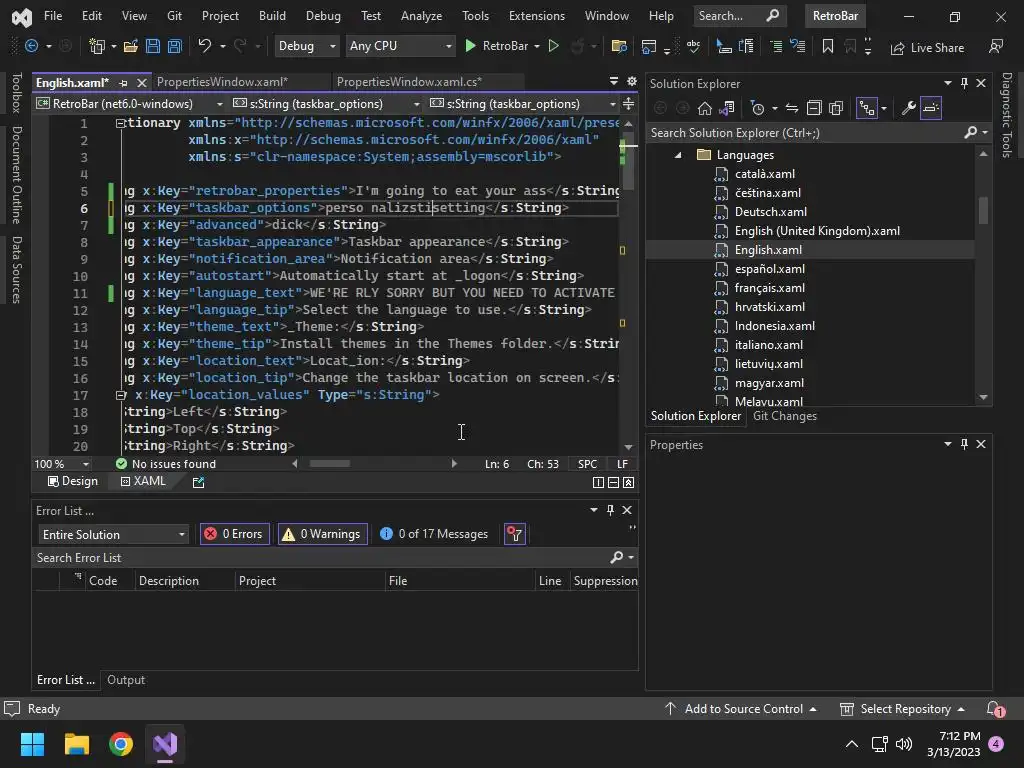The height and width of the screenshot is (768, 1024).
Task: Toggle the Error List build filter funnel
Action: tap(515, 534)
